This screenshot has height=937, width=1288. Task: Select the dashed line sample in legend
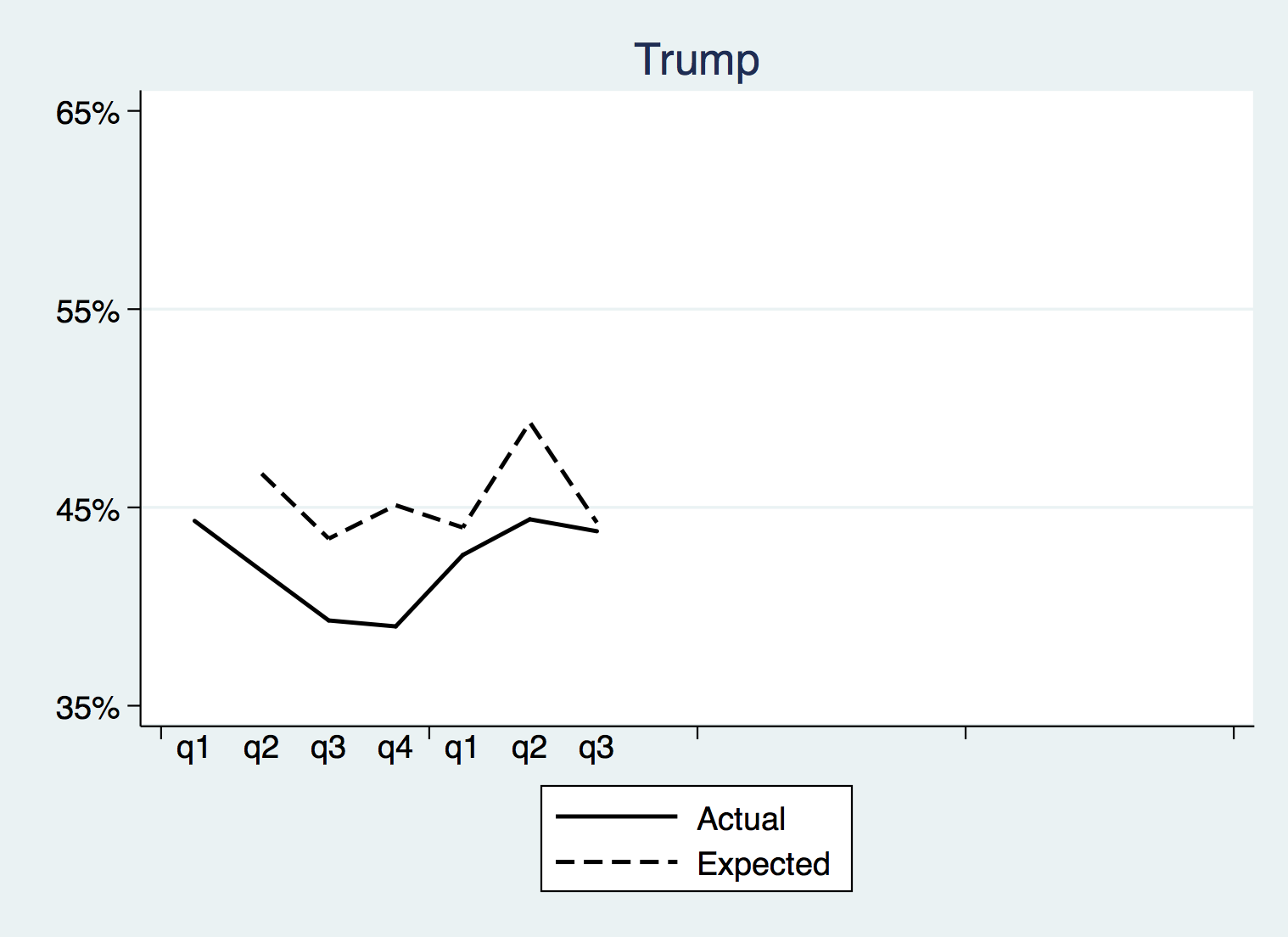[x=616, y=863]
